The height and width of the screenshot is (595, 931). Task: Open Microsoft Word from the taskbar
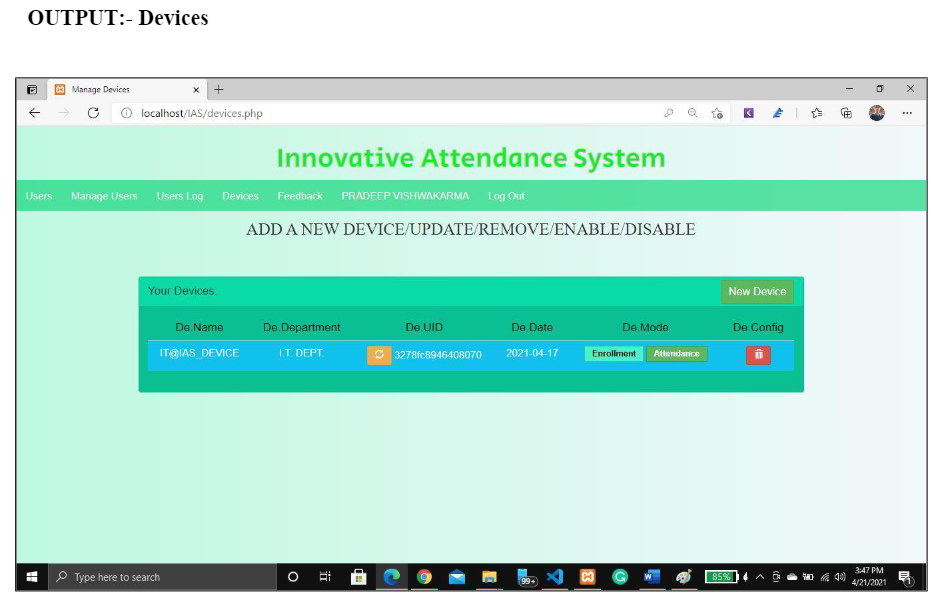(x=652, y=577)
